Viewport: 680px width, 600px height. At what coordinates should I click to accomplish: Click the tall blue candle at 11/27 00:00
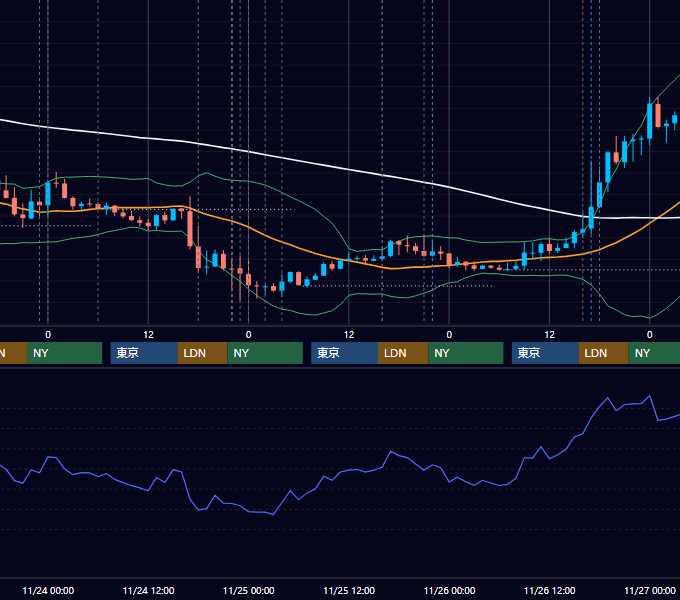pyautogui.click(x=650, y=121)
